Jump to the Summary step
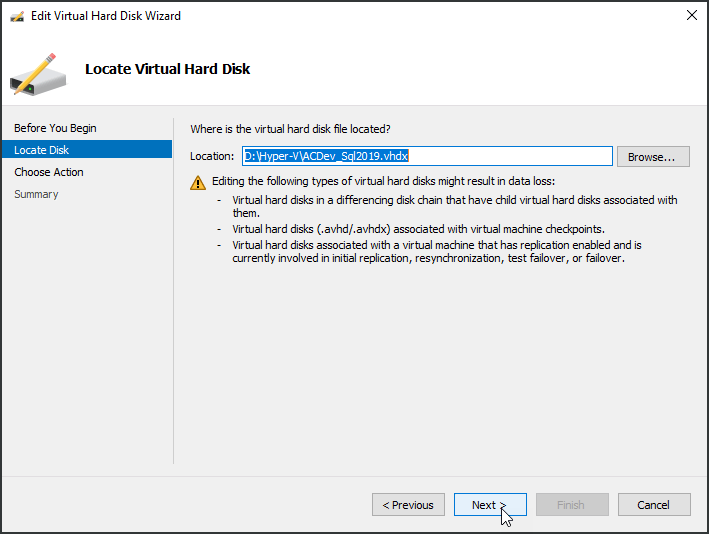This screenshot has width=709, height=534. [36, 194]
